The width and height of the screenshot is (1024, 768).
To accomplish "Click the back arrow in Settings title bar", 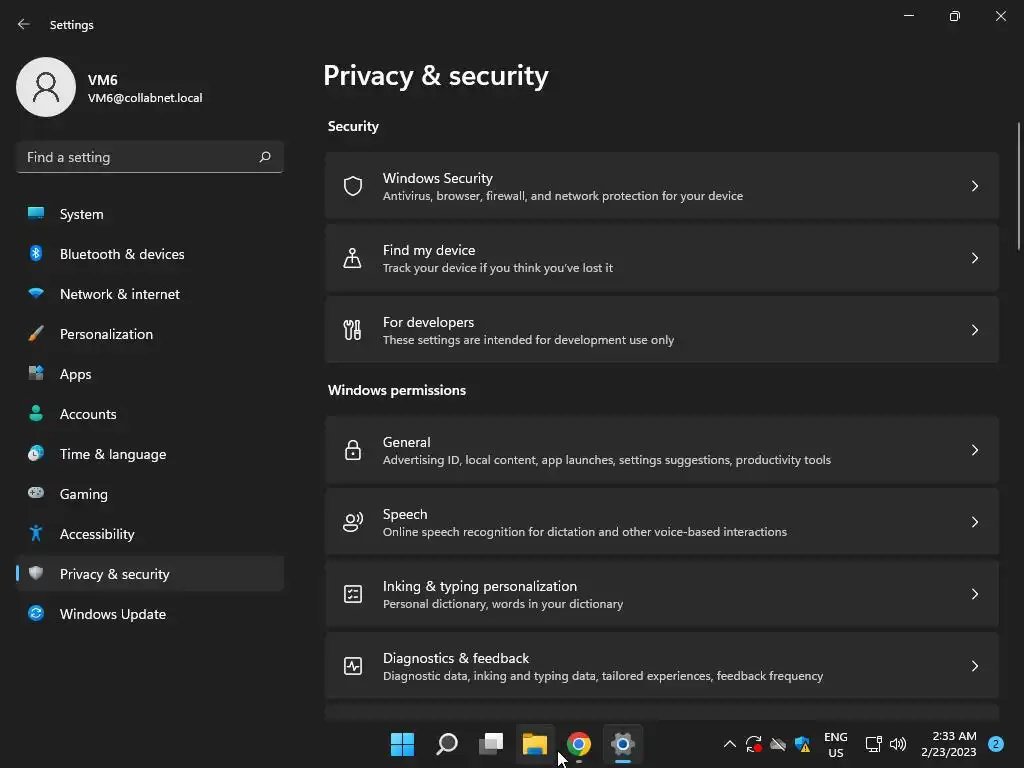I will click(24, 24).
